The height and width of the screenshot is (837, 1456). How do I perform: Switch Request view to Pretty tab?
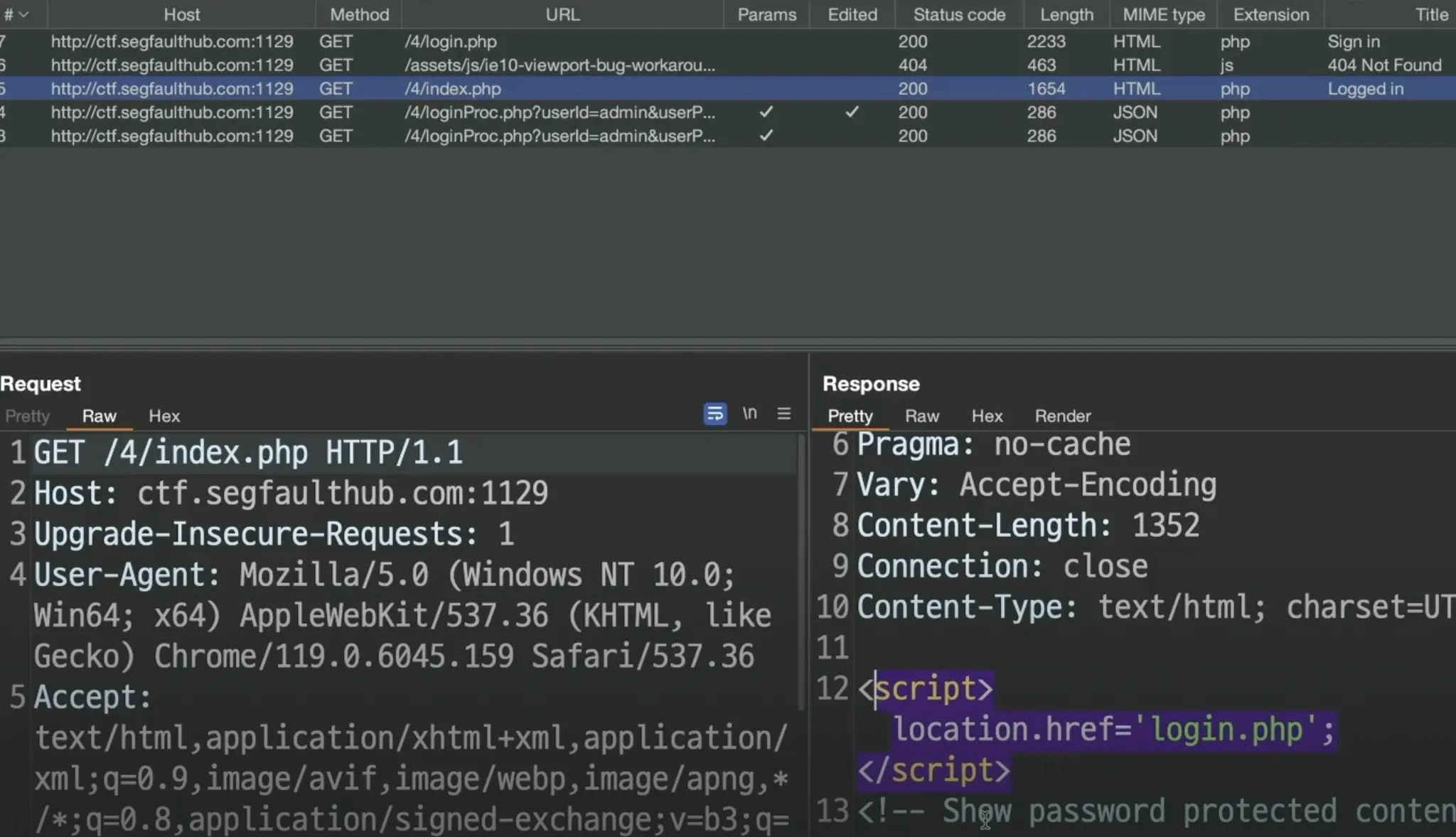coord(28,416)
